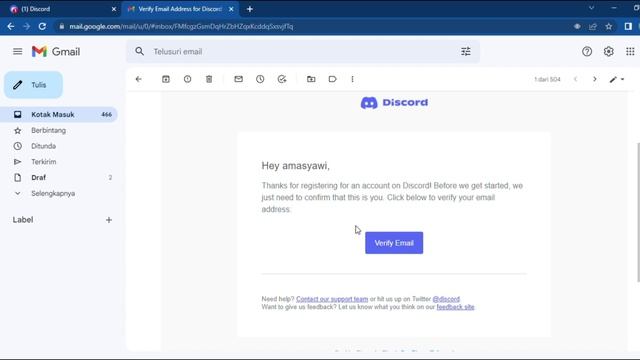Click the 'Hey amasyawi,' greeting text
Screen dimensions: 640x360
pos(296,166)
